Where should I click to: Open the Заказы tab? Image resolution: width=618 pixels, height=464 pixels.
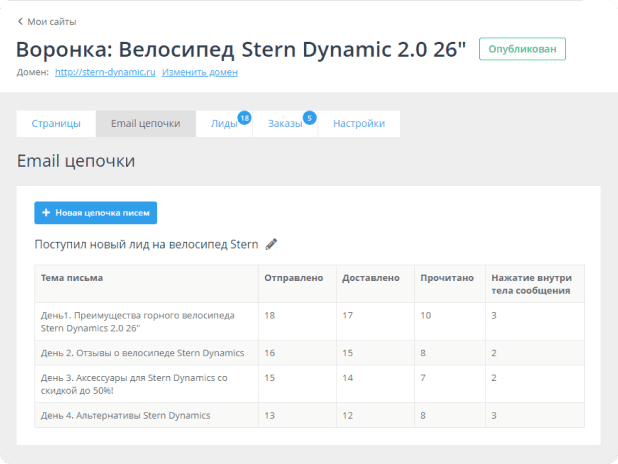point(285,124)
